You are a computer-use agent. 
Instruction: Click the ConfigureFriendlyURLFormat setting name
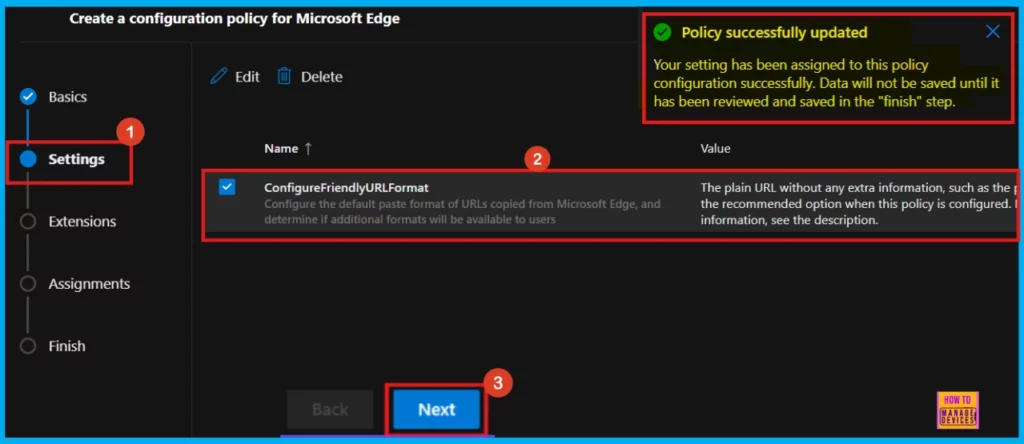[346, 187]
